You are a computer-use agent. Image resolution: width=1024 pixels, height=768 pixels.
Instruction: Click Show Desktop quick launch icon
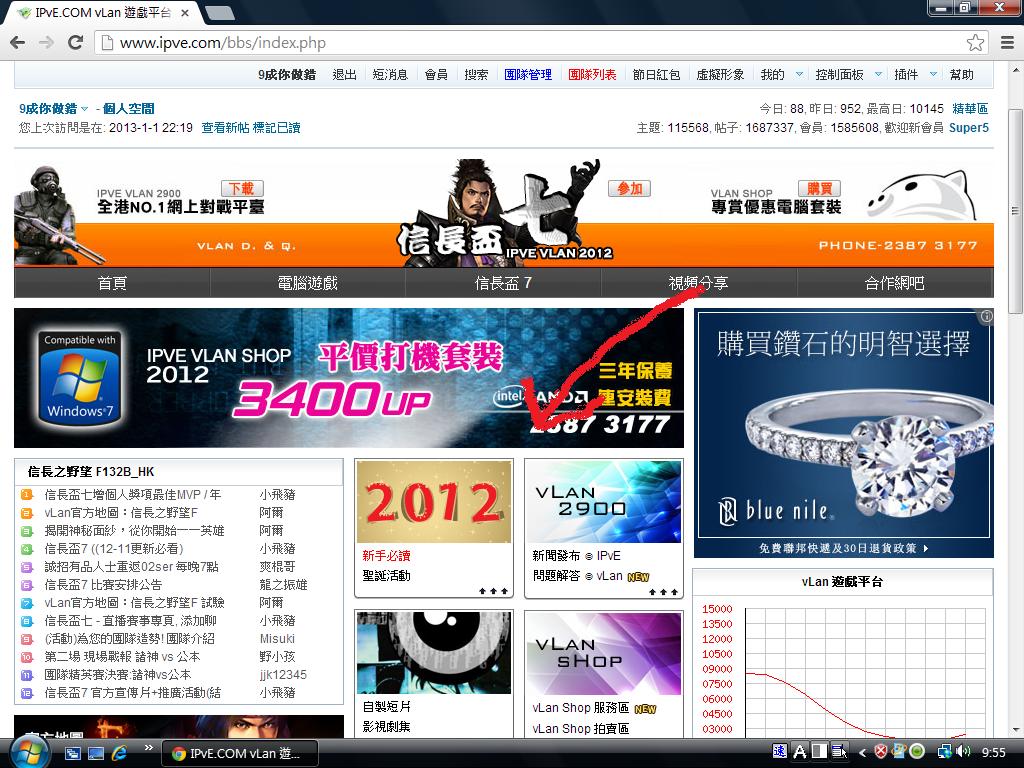pos(96,753)
